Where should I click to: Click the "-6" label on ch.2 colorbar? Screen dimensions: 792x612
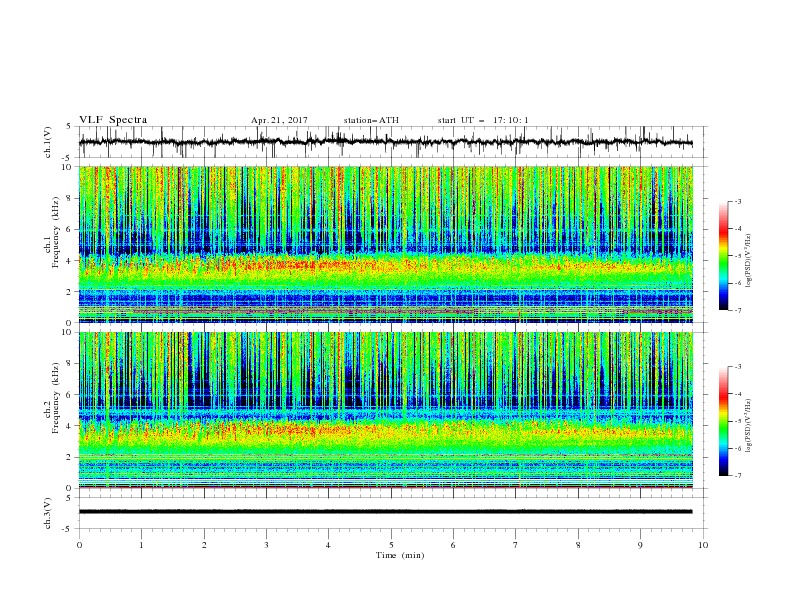(x=738, y=448)
